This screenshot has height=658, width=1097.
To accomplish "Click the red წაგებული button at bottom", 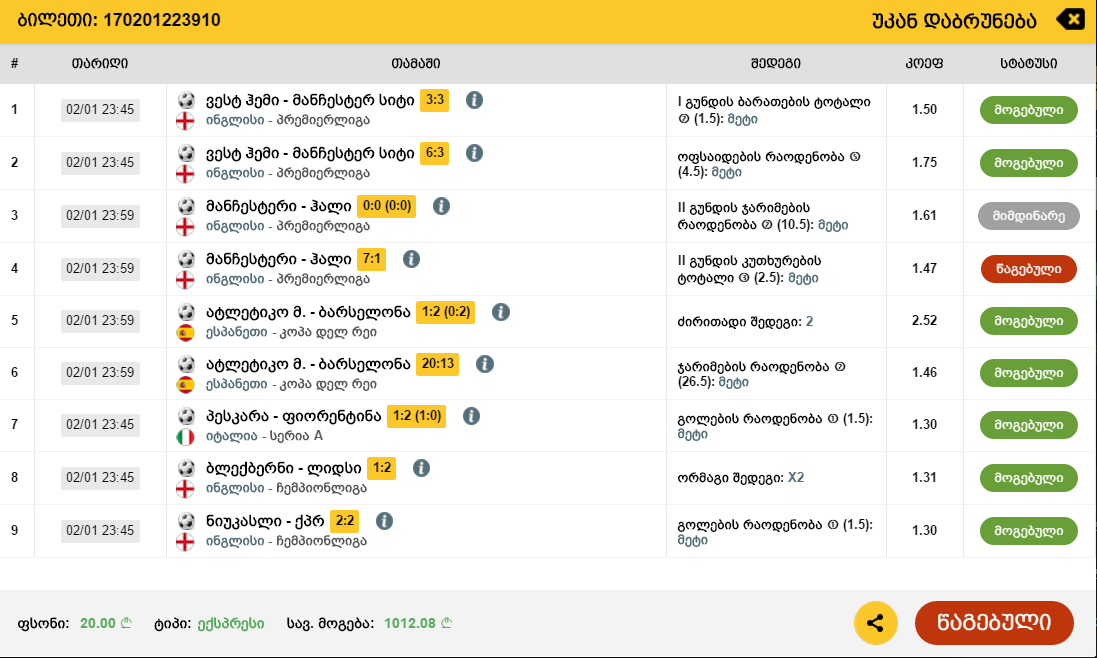I will pyautogui.click(x=994, y=622).
